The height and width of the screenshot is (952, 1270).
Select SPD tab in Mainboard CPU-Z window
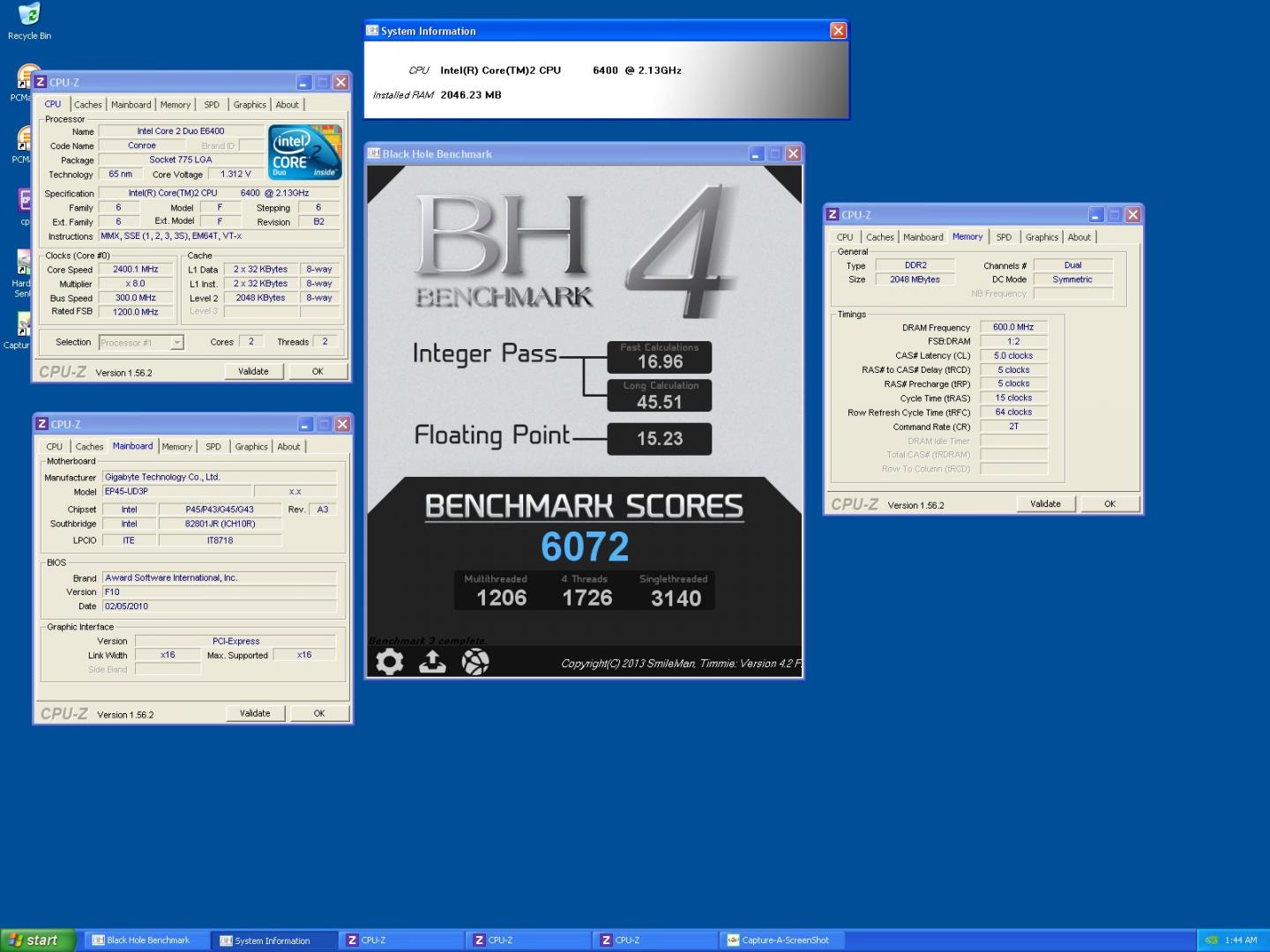tap(213, 446)
